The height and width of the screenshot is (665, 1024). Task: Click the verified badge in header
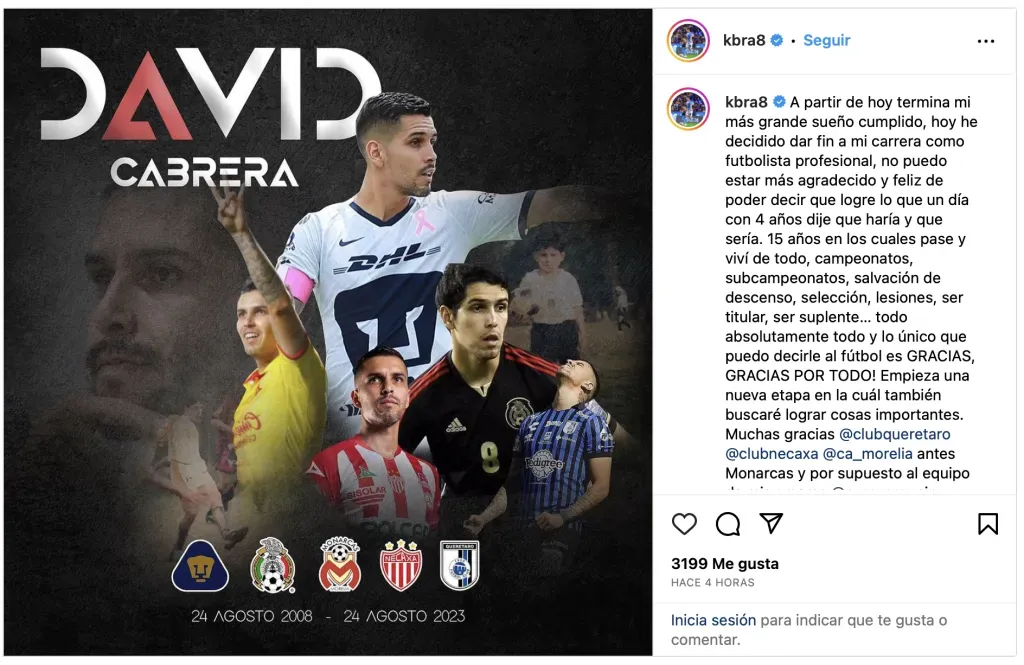tap(776, 41)
